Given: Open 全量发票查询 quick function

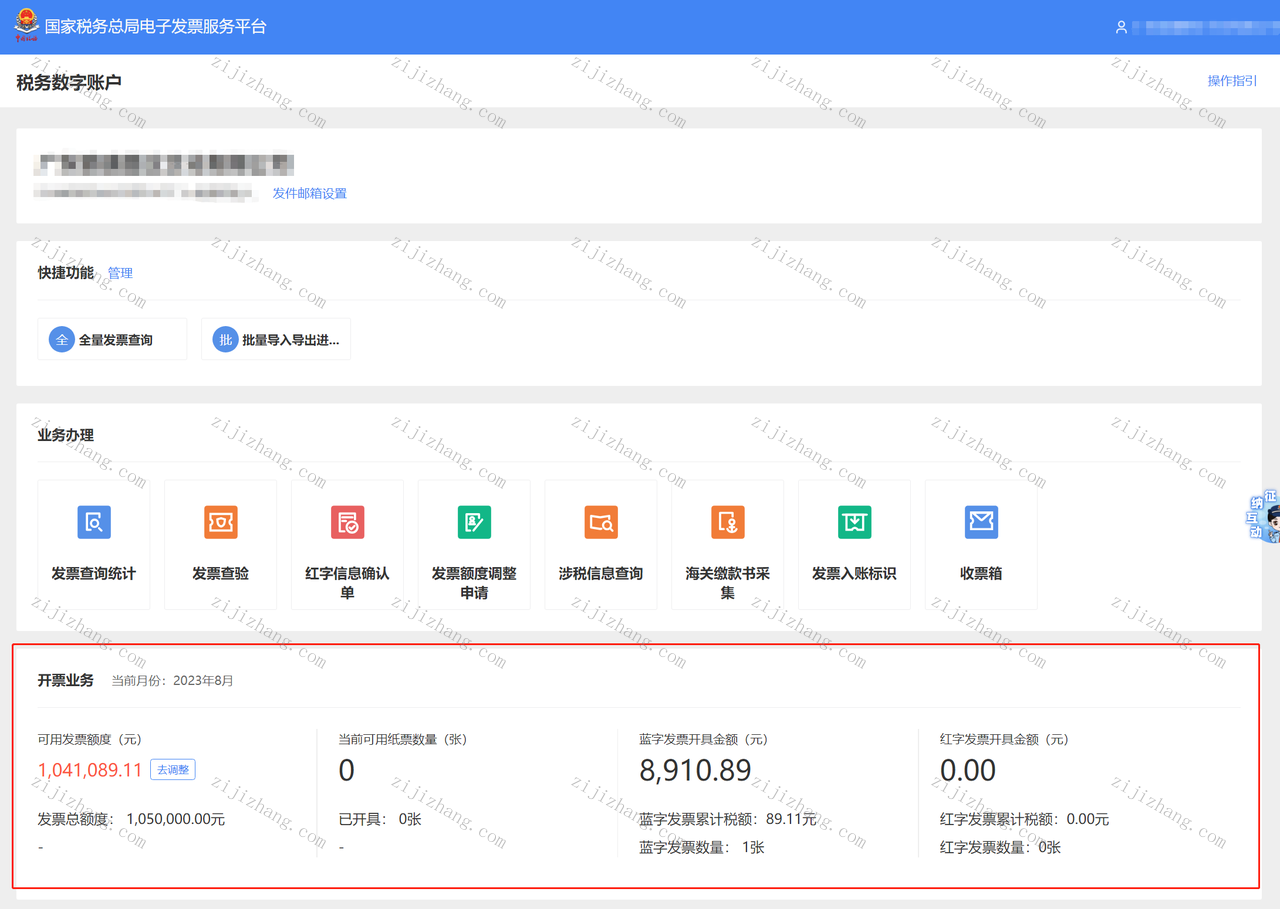Looking at the screenshot, I should [112, 340].
